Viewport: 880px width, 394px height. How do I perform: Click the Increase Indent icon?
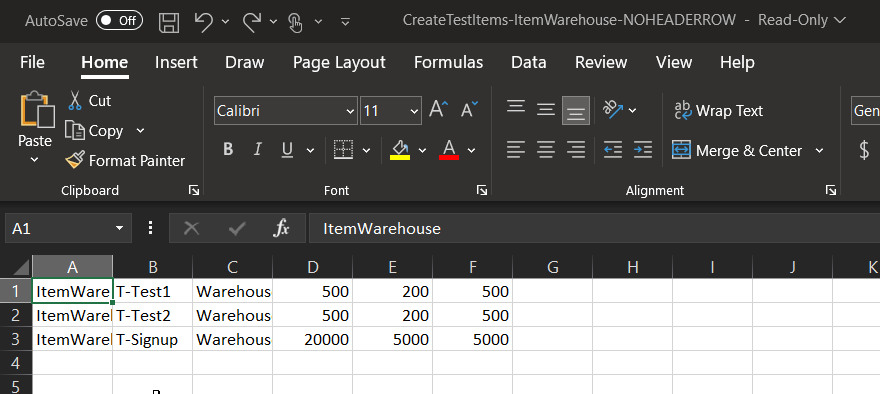643,150
